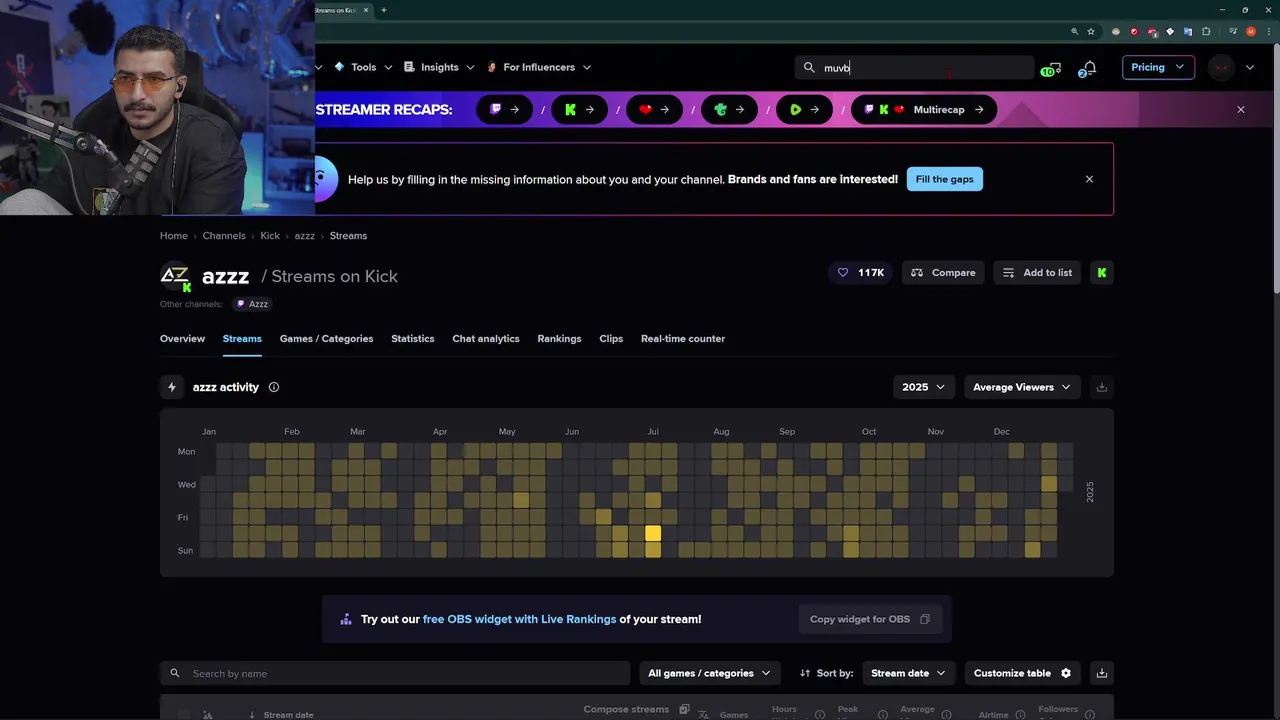Click the Chrome profile avatar

pyautogui.click(x=1251, y=31)
